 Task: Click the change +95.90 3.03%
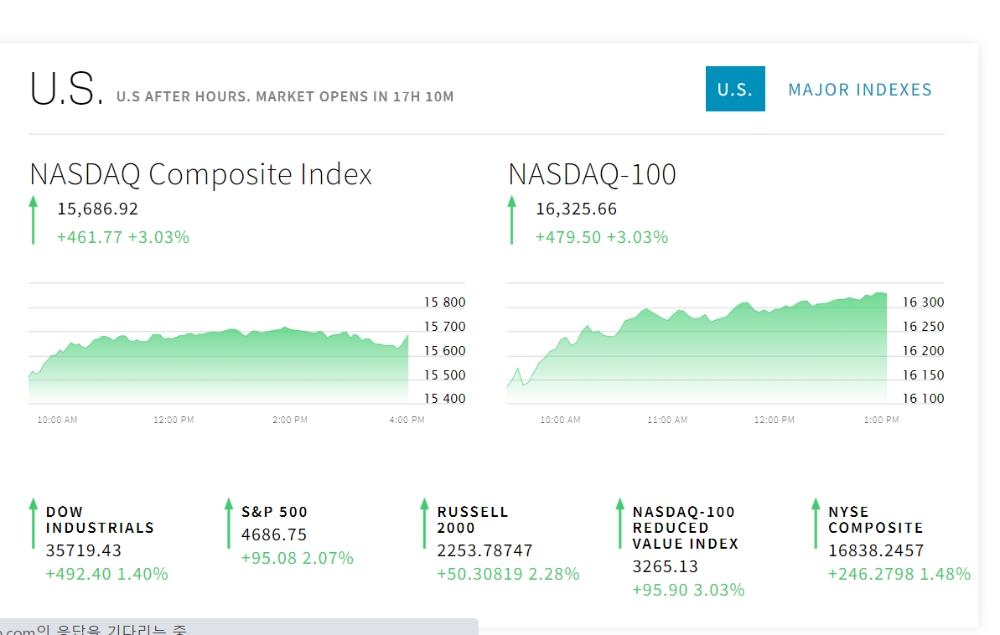click(x=688, y=590)
